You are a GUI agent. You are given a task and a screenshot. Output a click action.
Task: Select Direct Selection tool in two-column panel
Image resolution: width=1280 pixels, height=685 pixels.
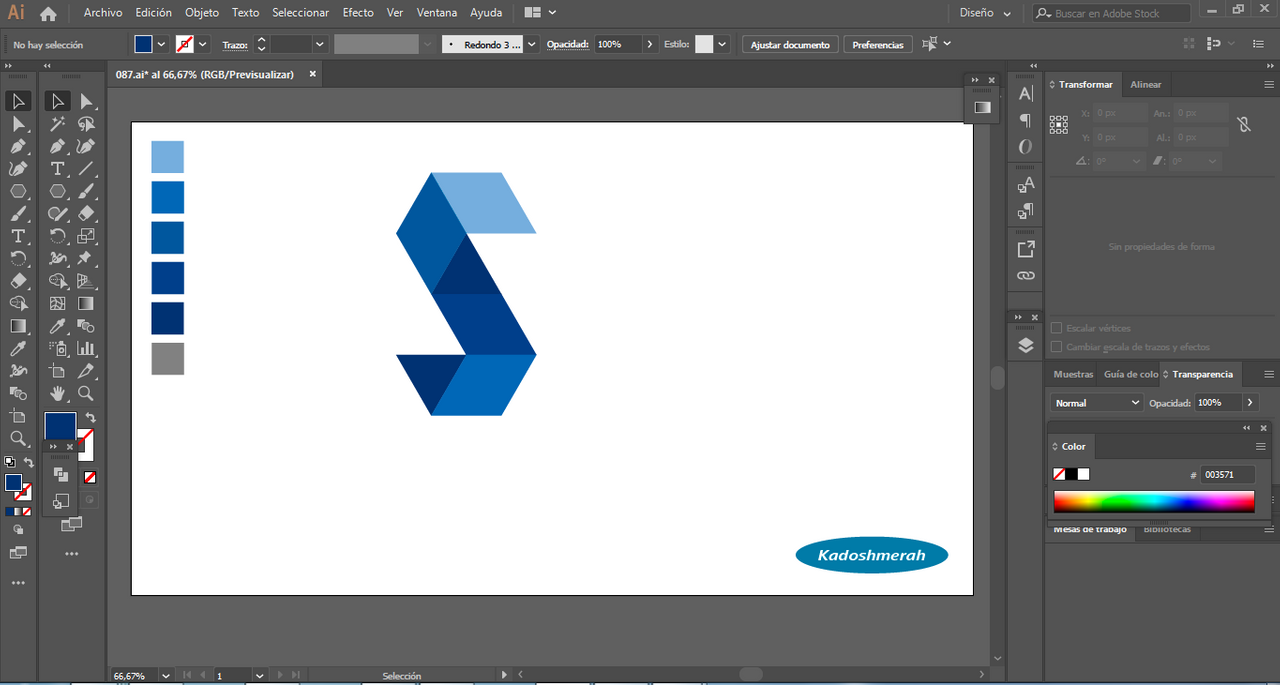tap(86, 101)
